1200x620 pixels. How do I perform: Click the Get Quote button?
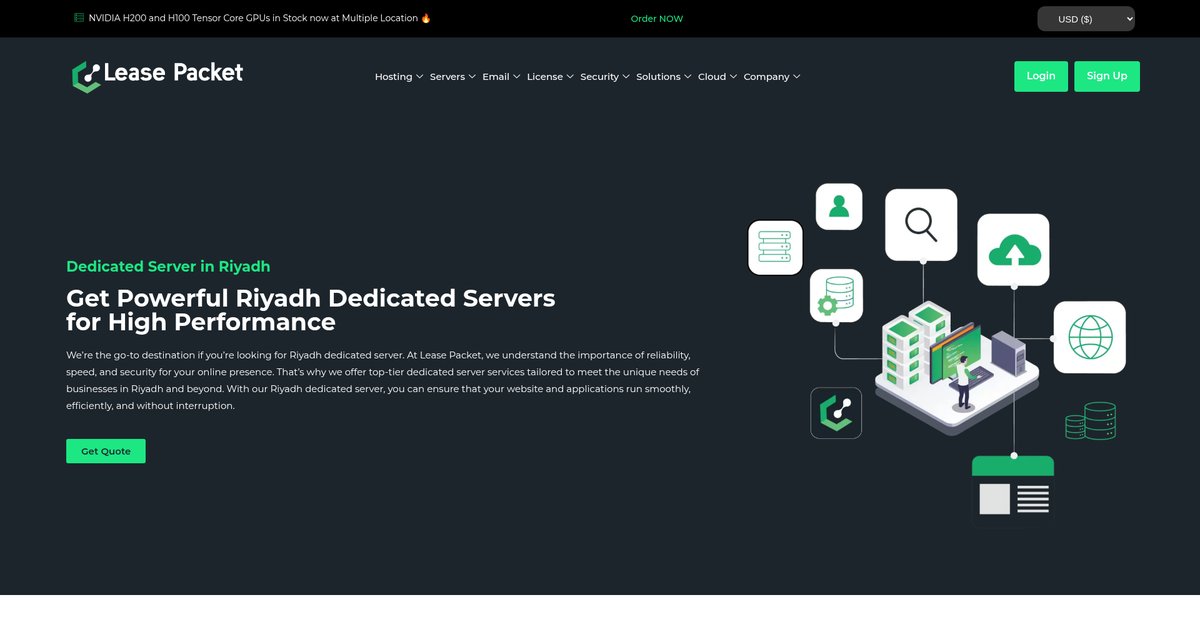click(106, 451)
